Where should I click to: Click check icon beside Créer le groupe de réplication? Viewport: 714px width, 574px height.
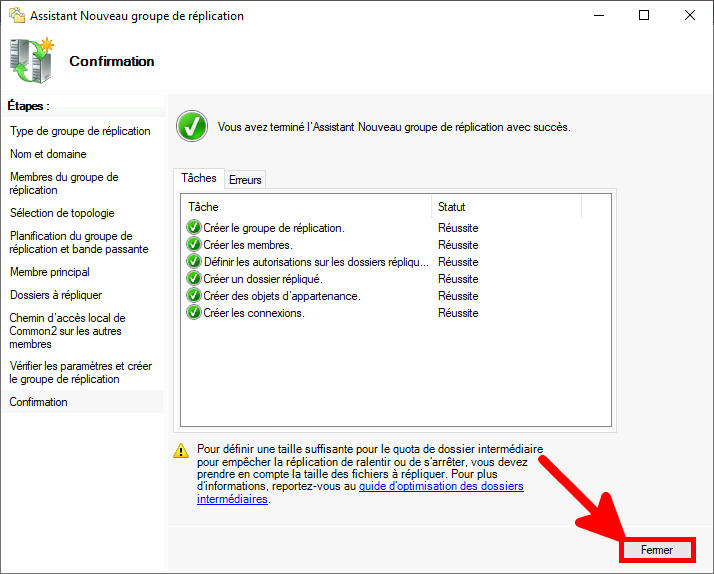pyautogui.click(x=194, y=227)
